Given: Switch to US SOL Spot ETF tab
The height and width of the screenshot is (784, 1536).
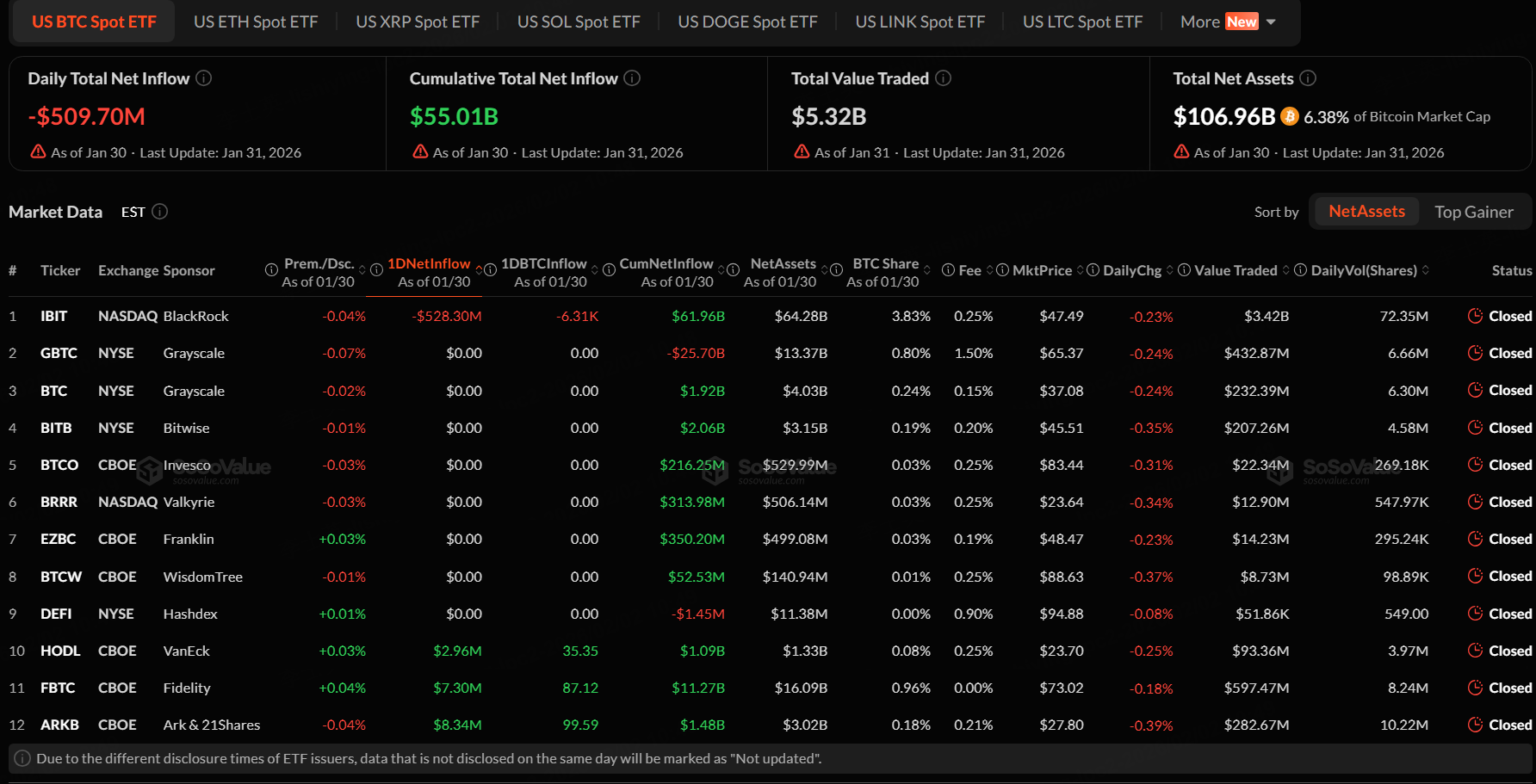Looking at the screenshot, I should tap(579, 22).
